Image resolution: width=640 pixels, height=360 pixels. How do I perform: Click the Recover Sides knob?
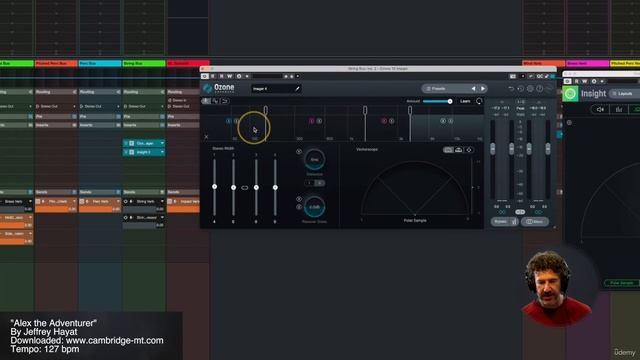point(314,207)
